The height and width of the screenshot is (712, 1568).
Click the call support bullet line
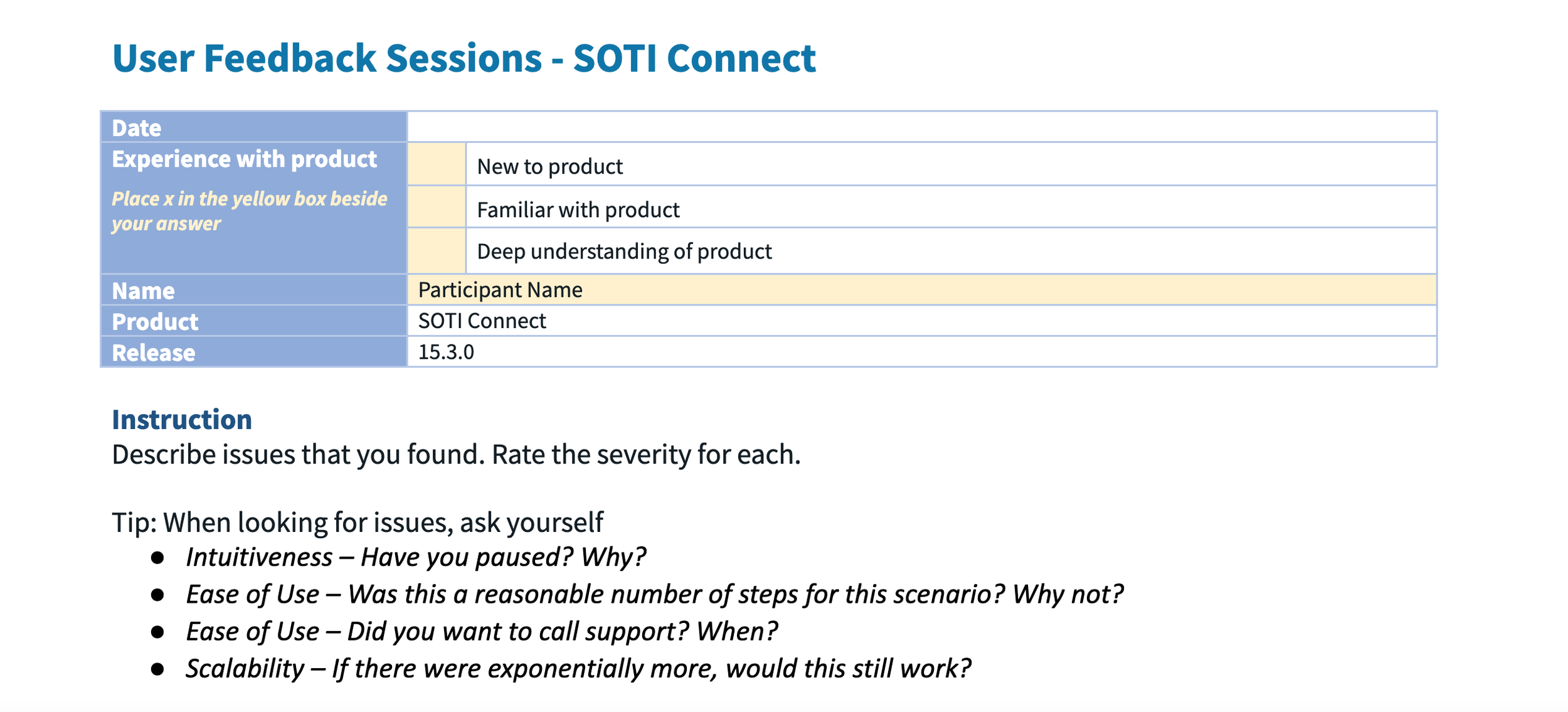(x=481, y=631)
